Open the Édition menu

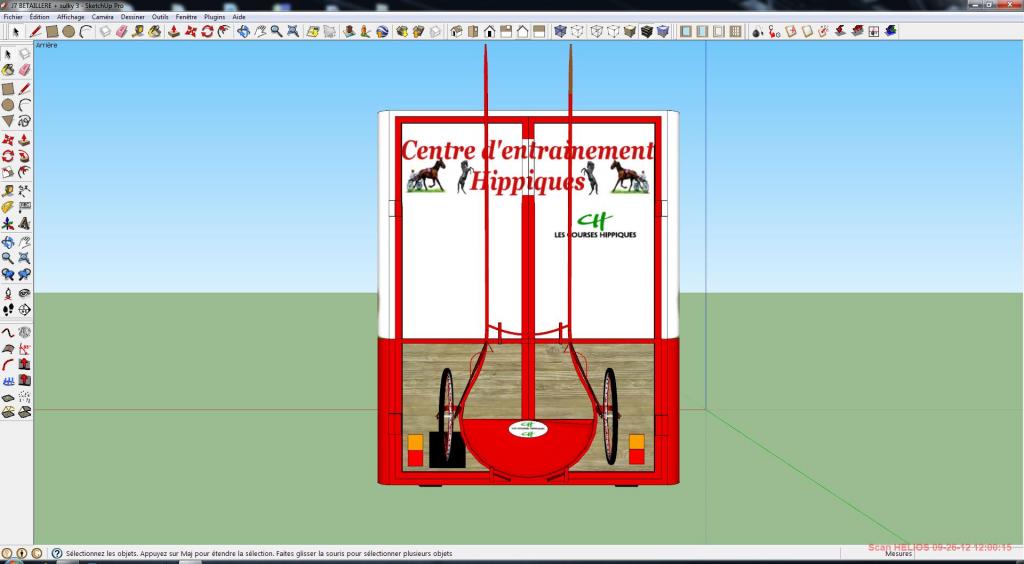(x=39, y=17)
